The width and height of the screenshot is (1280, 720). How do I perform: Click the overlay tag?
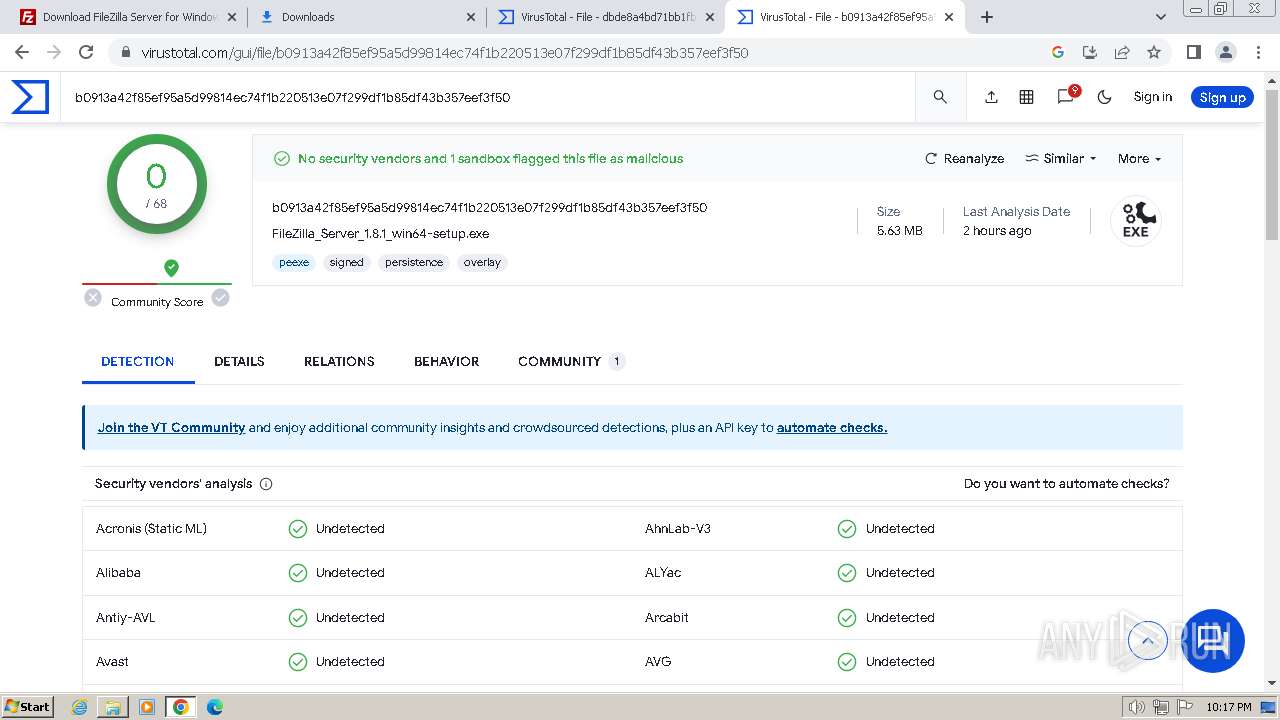pos(482,262)
